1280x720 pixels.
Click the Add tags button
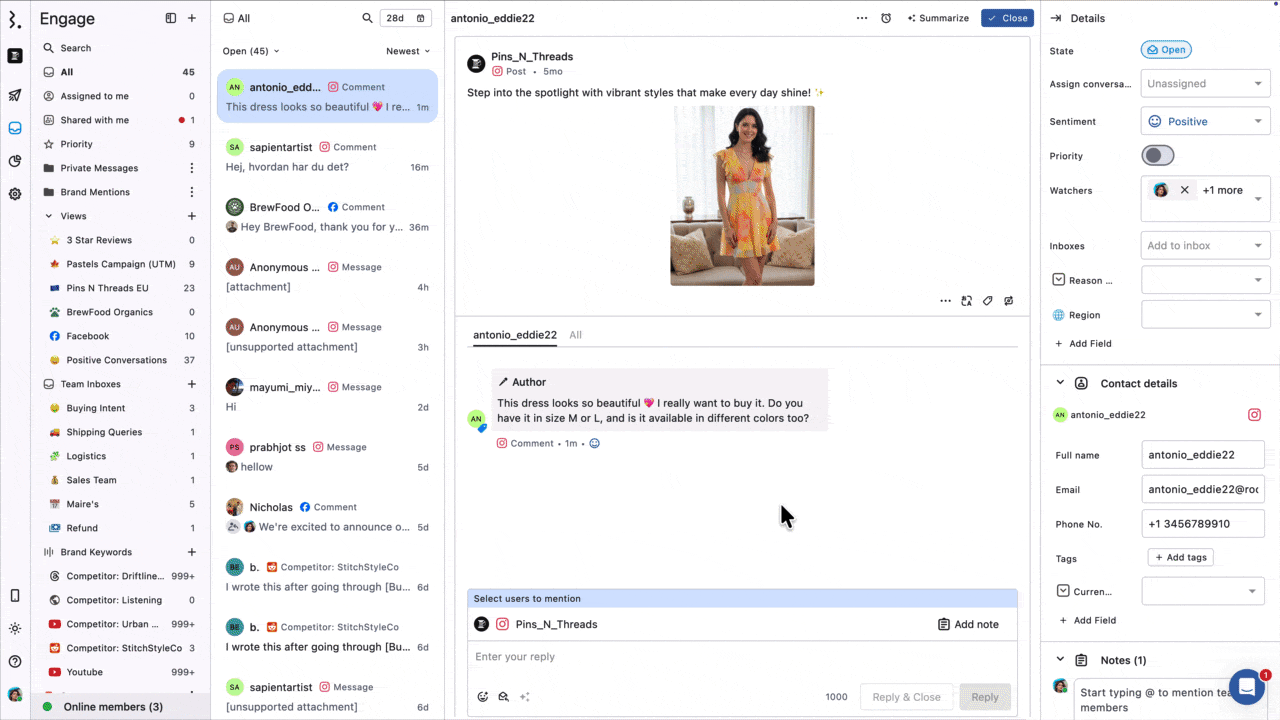pos(1180,557)
